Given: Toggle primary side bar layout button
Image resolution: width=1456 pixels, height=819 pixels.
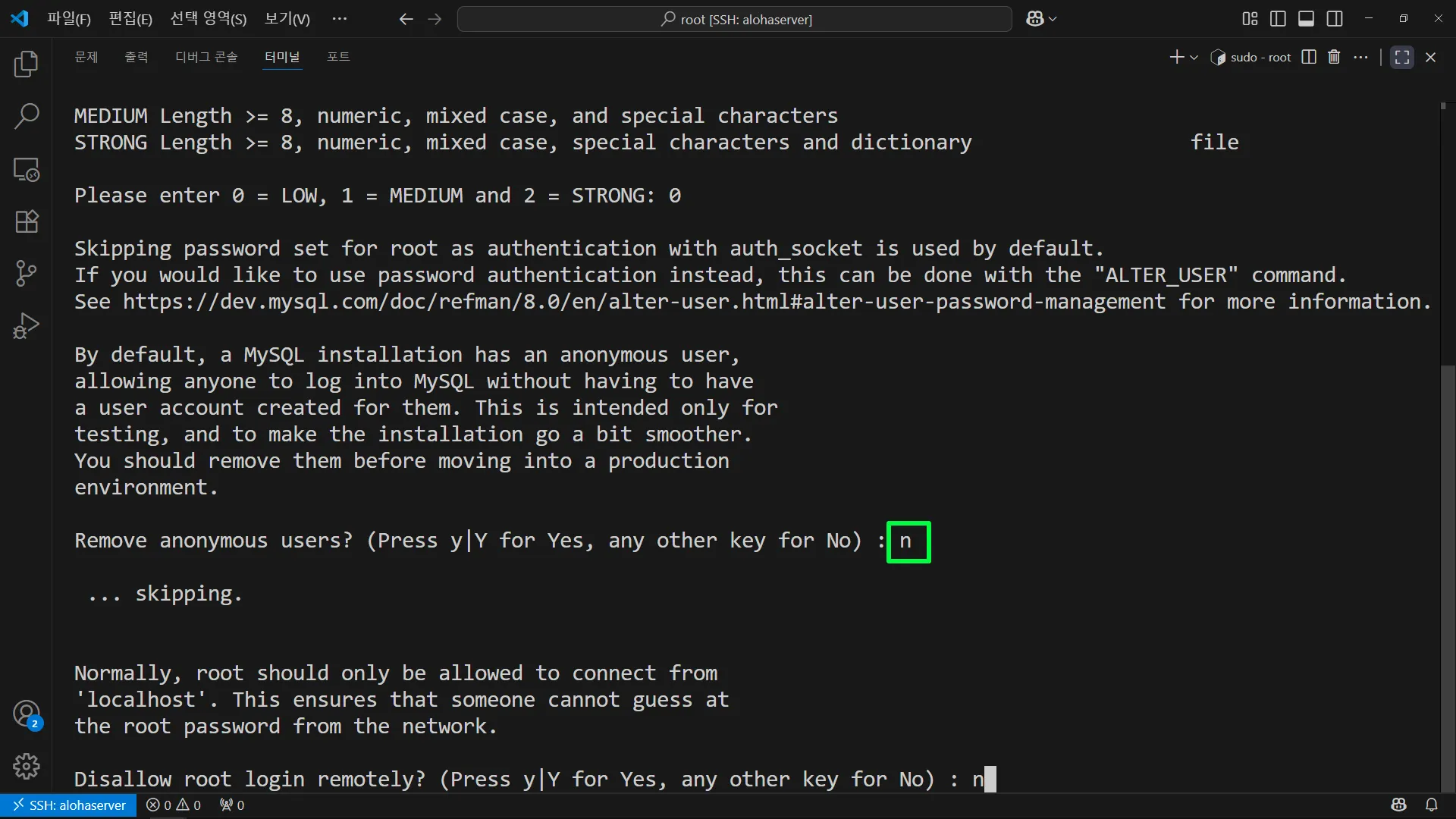Looking at the screenshot, I should 1278,19.
